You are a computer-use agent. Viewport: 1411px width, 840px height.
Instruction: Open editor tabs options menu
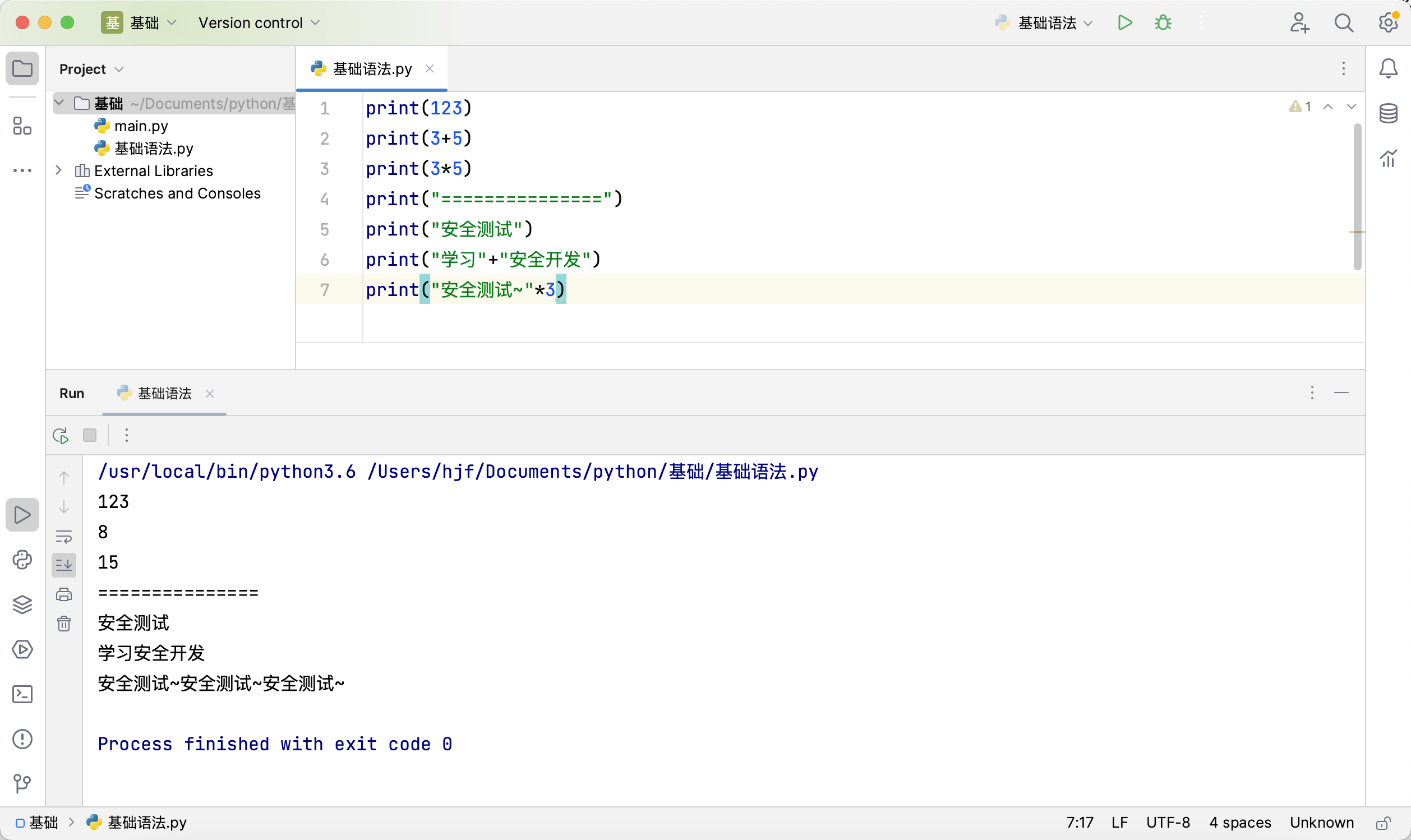[x=1343, y=68]
